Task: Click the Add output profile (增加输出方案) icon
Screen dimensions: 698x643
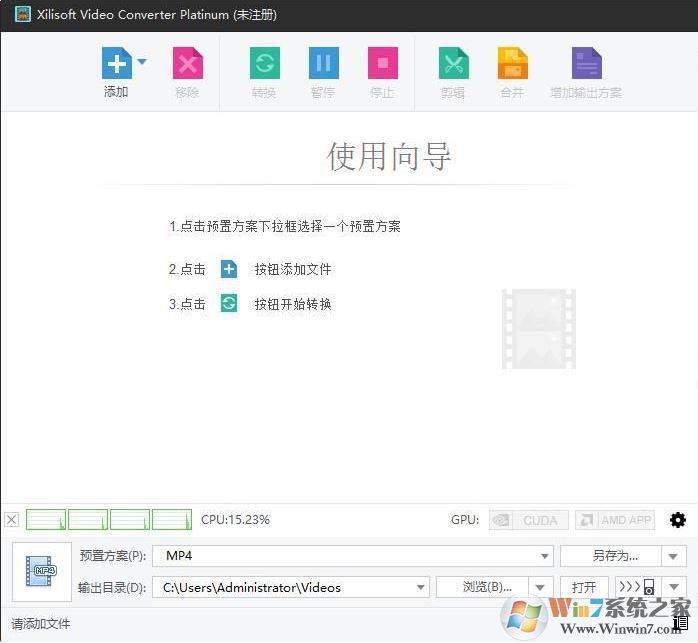Action: [x=586, y=64]
